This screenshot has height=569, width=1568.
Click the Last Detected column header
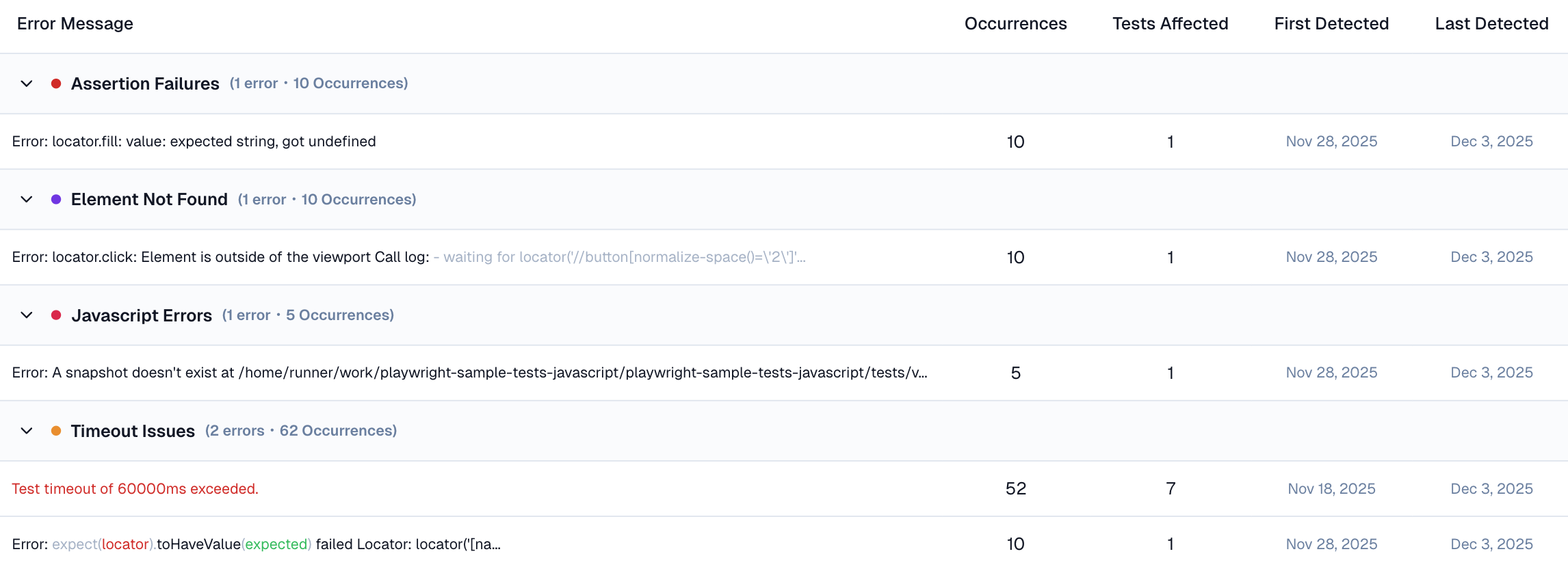[x=1491, y=24]
